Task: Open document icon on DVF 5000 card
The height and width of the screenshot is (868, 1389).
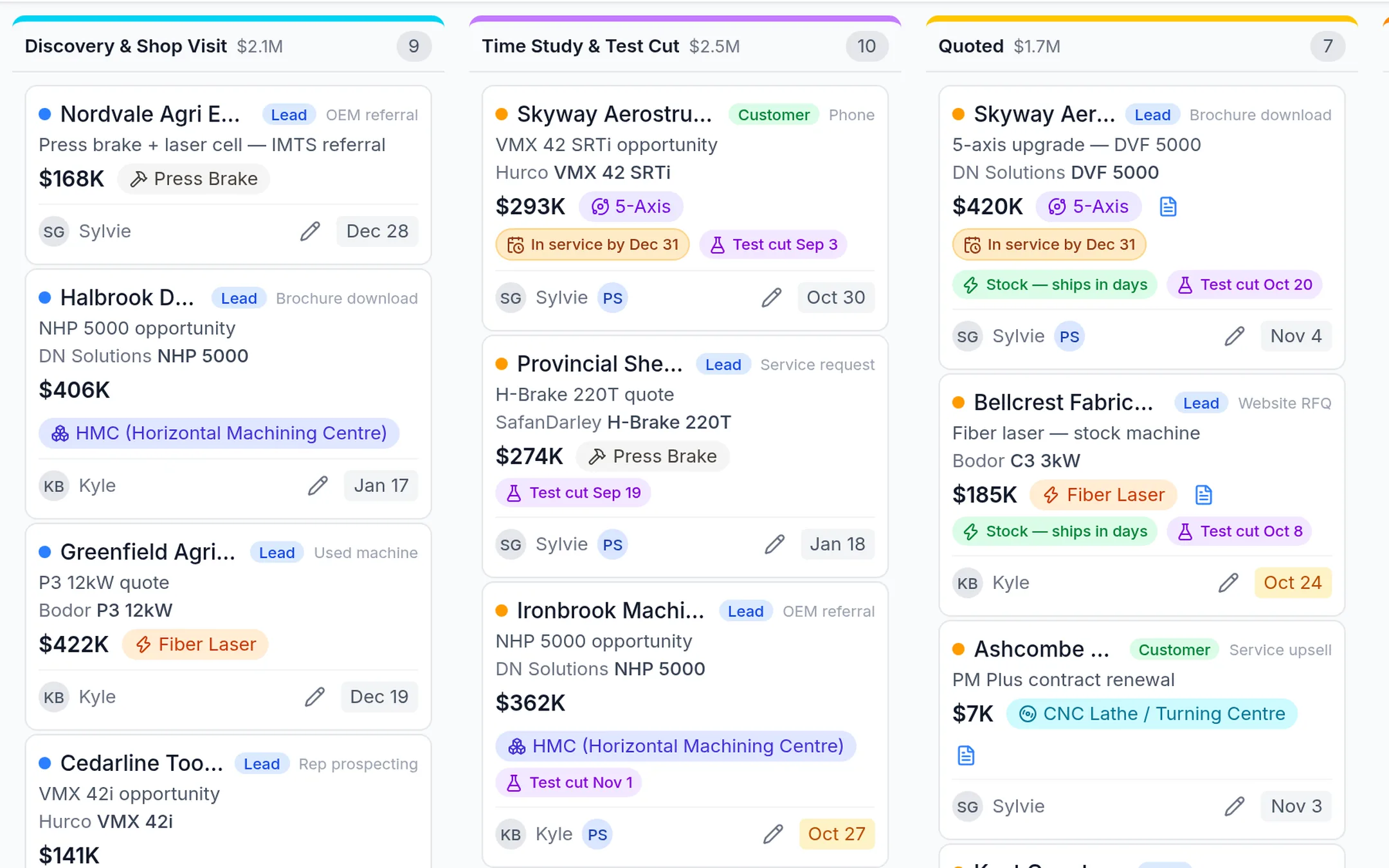Action: 1168,207
